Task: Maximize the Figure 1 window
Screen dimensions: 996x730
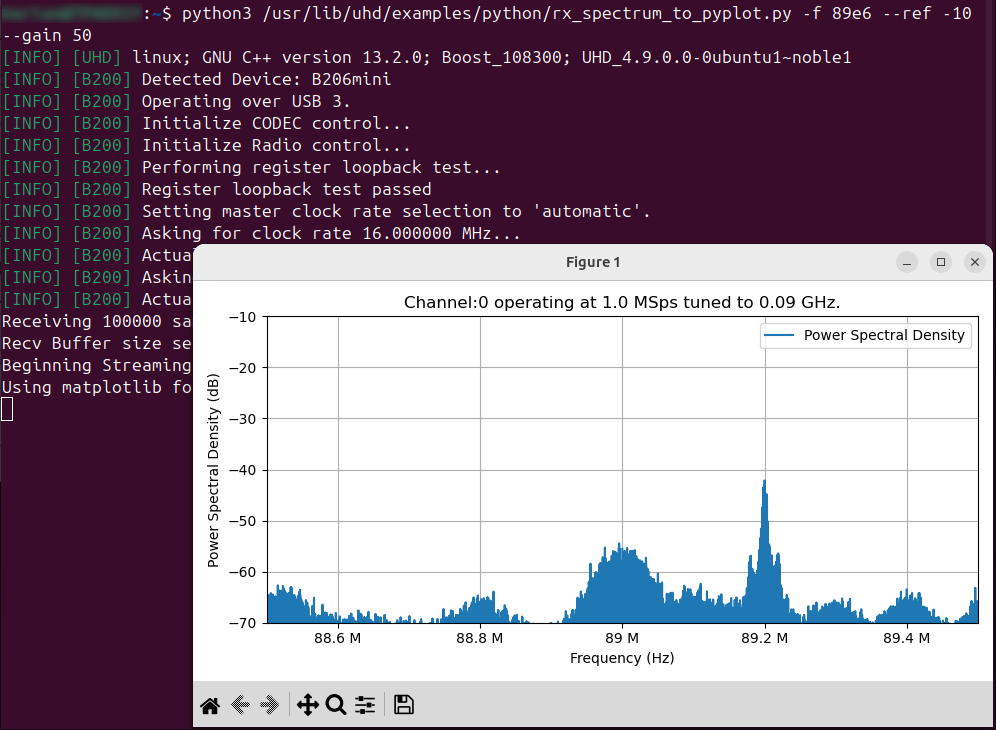Action: [x=941, y=262]
